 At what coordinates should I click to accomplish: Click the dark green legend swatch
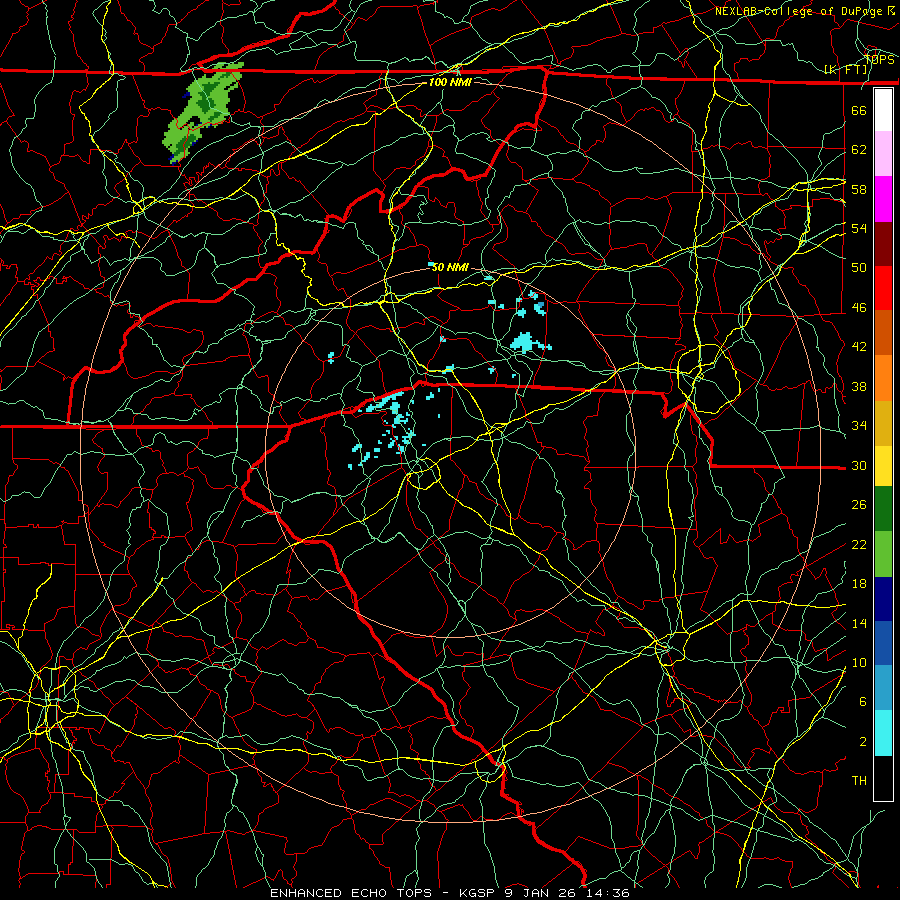[x=883, y=509]
